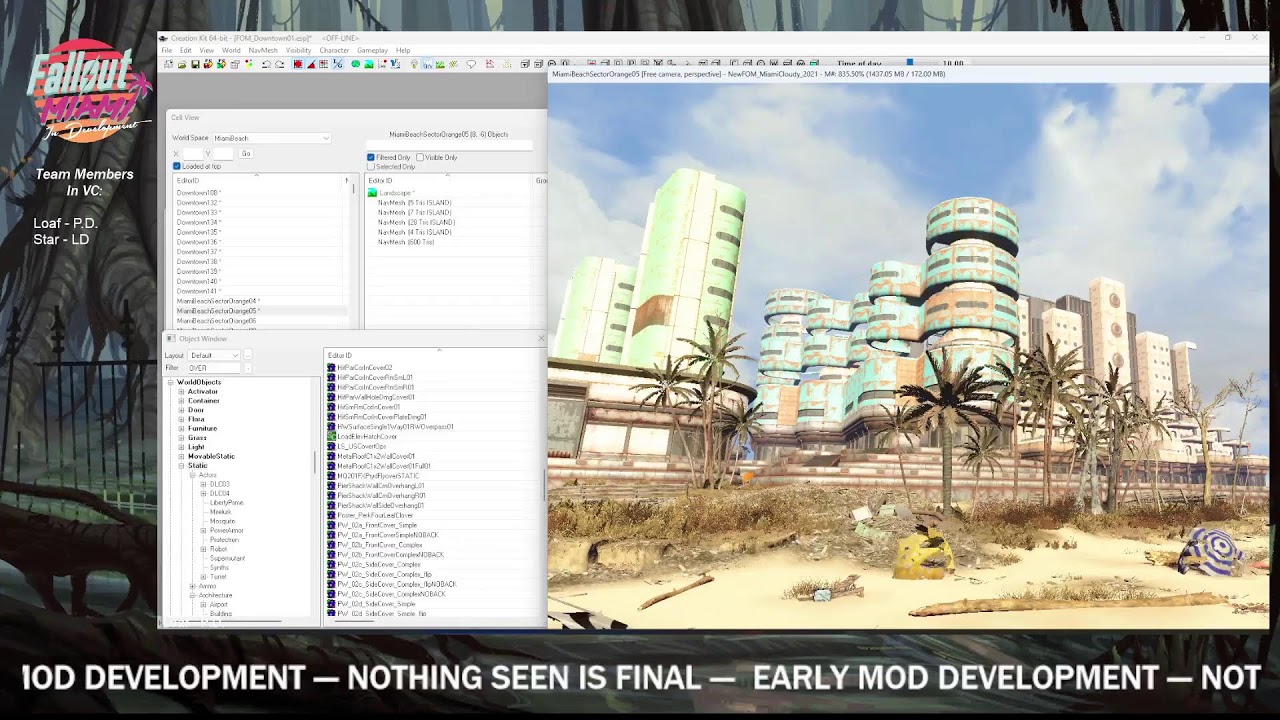The width and height of the screenshot is (1280, 720).
Task: Select NavMesh (600 Tris) entry
Action: pyautogui.click(x=406, y=242)
